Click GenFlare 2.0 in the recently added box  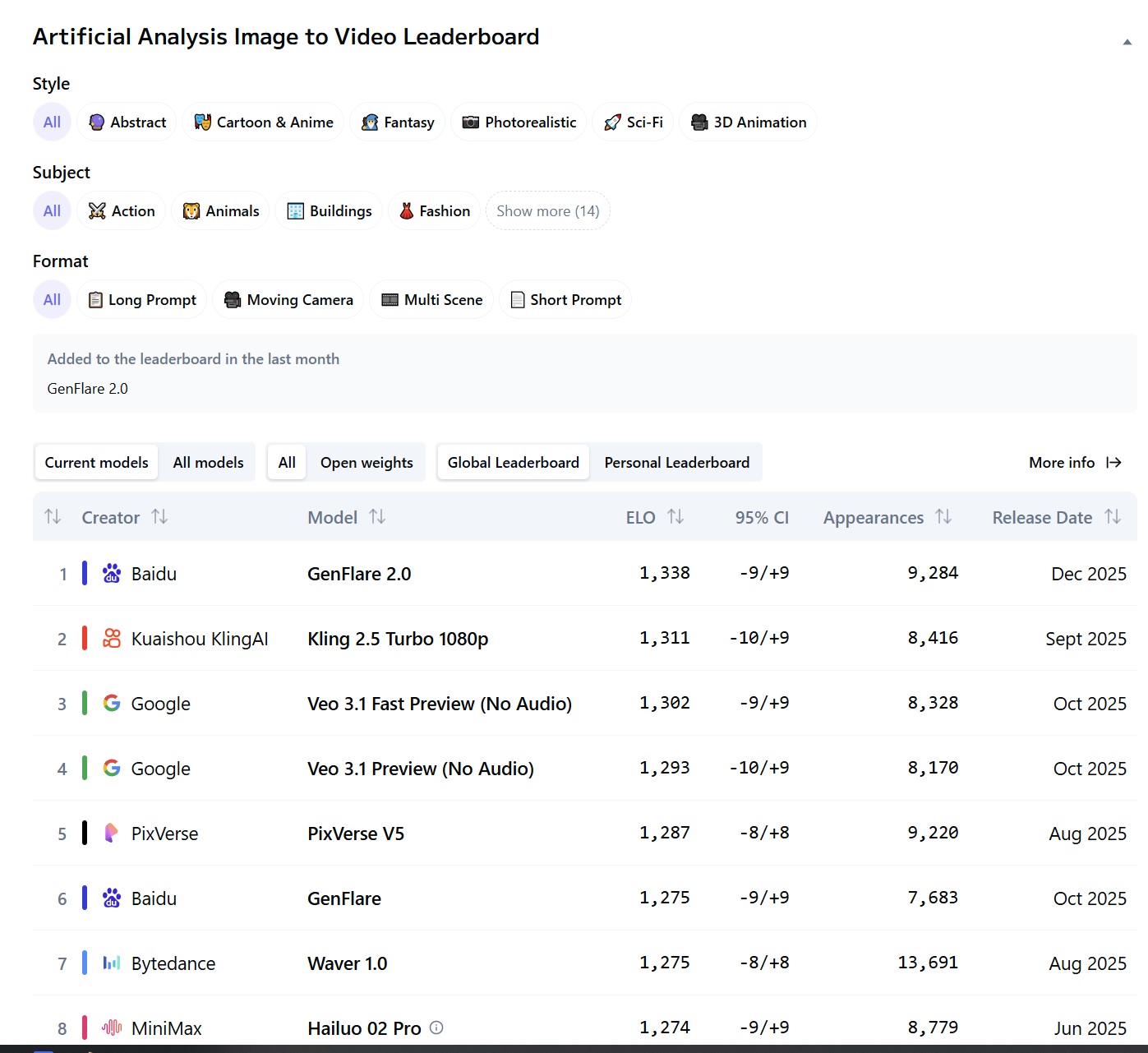(88, 389)
